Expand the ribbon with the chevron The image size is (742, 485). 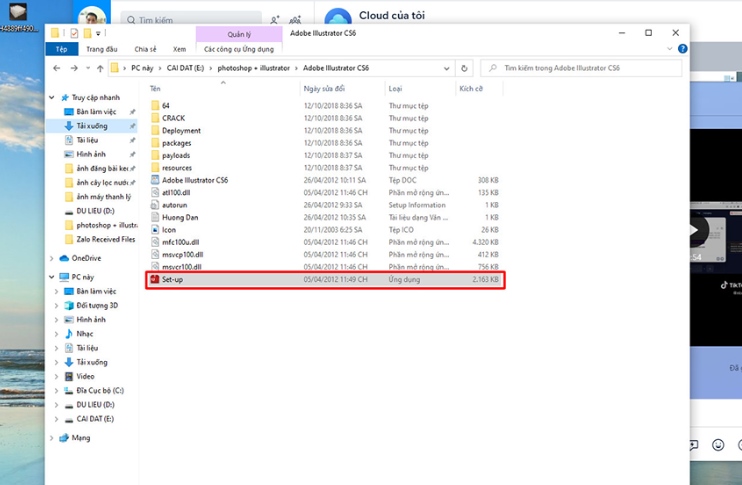pos(669,48)
